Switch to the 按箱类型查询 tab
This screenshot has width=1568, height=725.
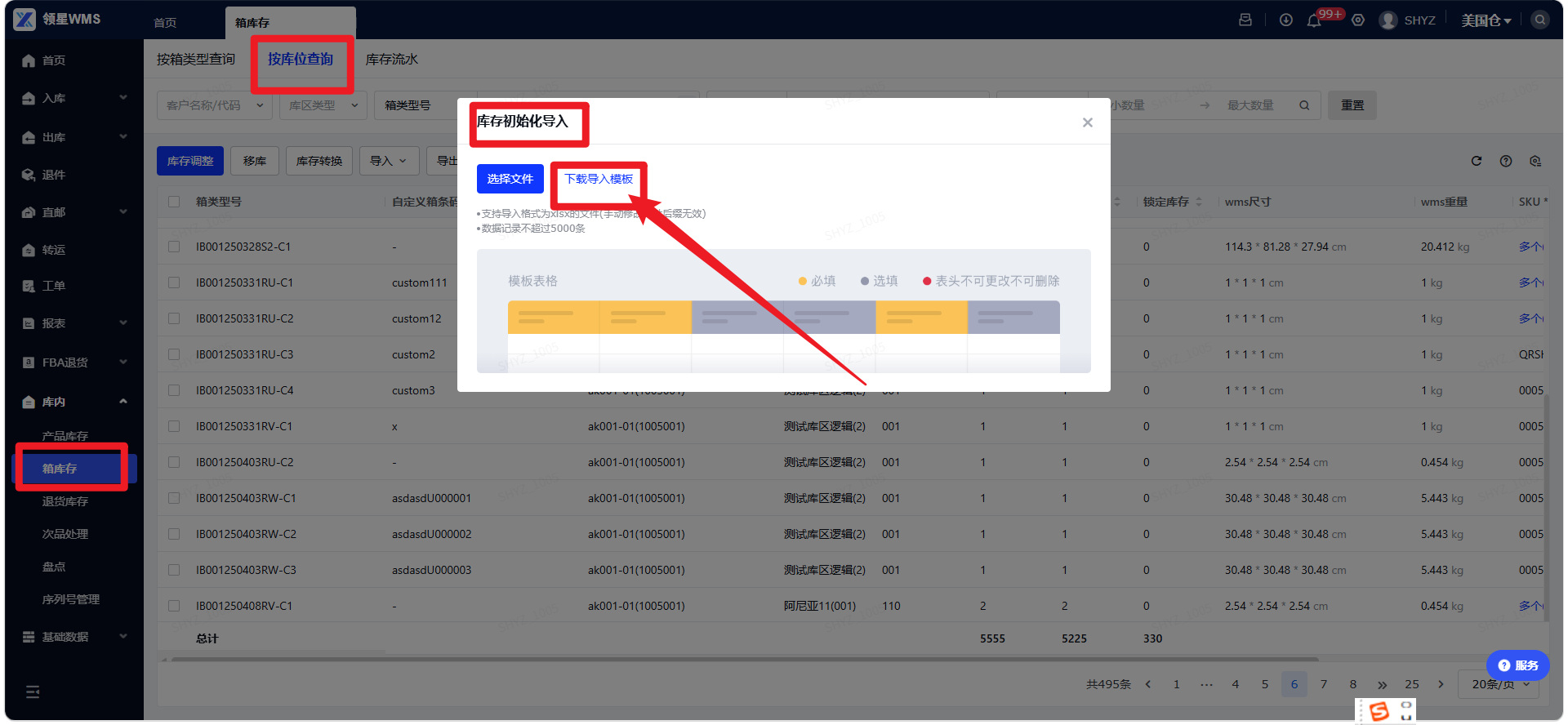coord(196,60)
